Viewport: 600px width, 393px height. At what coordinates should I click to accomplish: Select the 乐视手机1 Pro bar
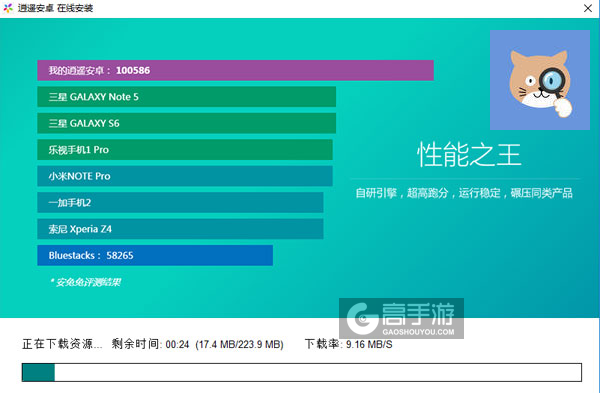click(185, 150)
